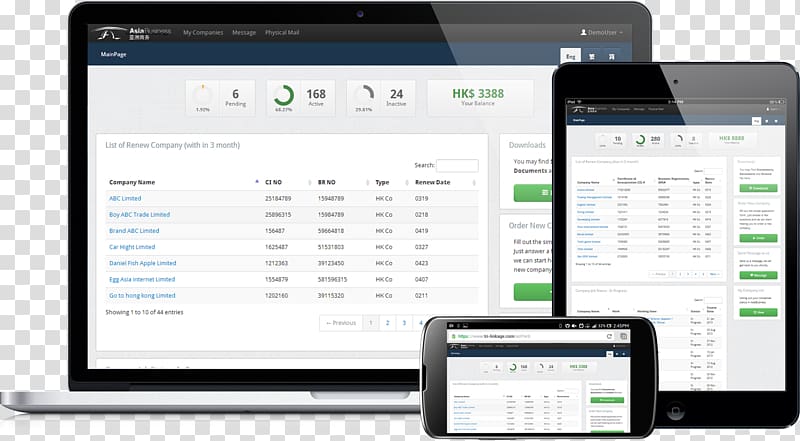Sort by the BR NO column header
Viewport: 800px width, 441px height.
pyautogui.click(x=329, y=183)
